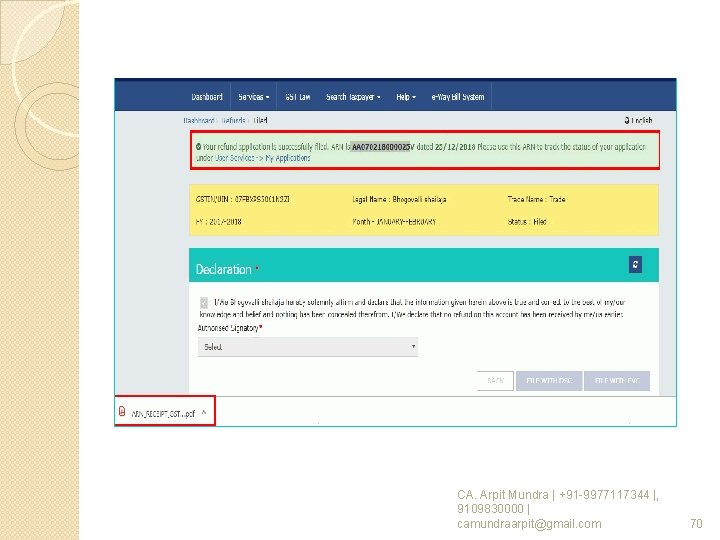Open e-Way Bill System link
Viewport: 720px width, 540px height.
point(458,97)
